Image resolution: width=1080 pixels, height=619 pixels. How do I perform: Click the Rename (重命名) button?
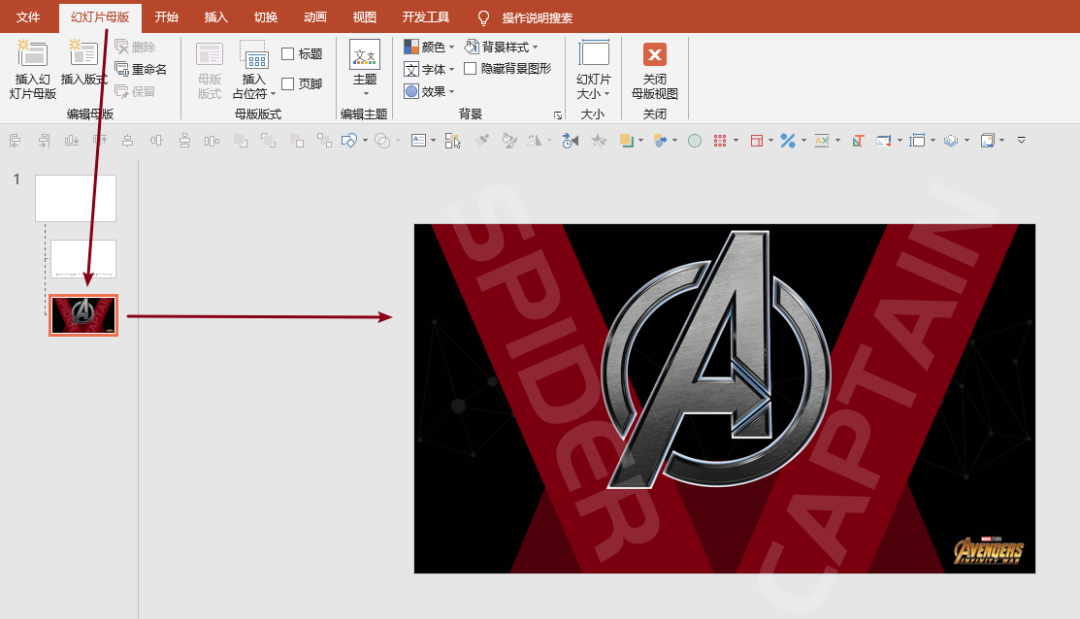[141, 69]
